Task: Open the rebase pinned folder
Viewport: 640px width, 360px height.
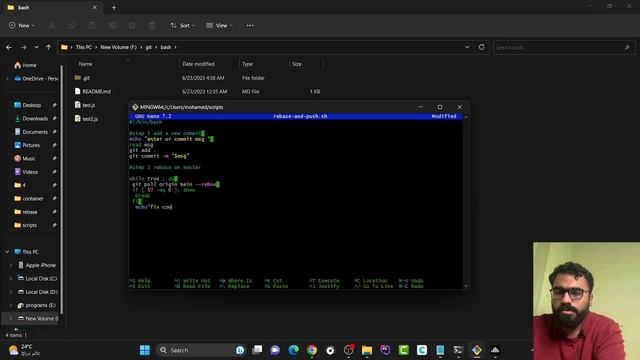Action: pos(26,212)
